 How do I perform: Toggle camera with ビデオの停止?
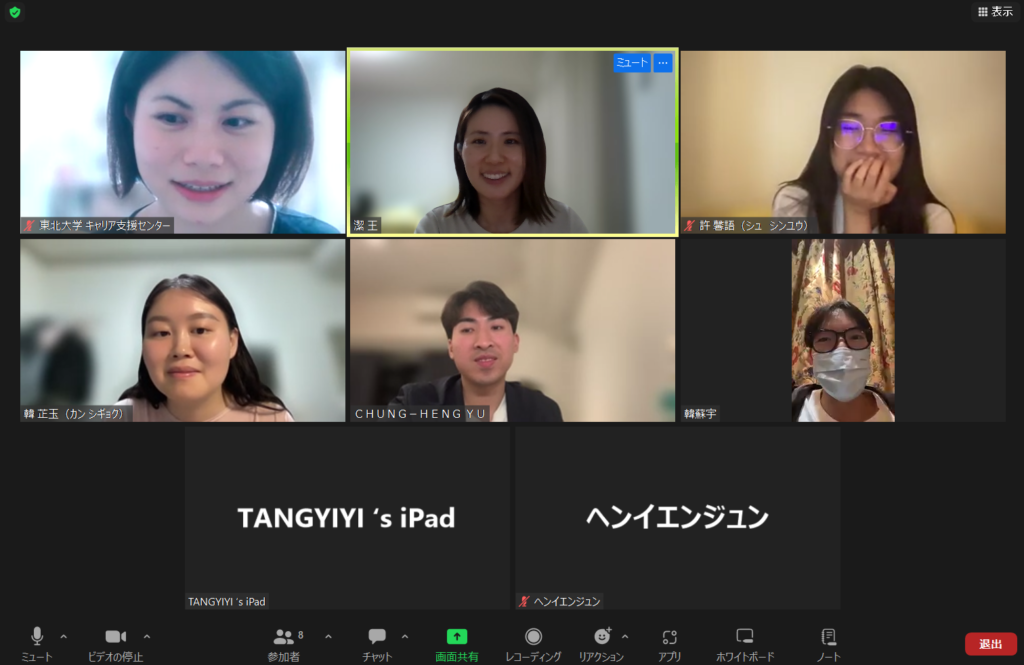[115, 643]
